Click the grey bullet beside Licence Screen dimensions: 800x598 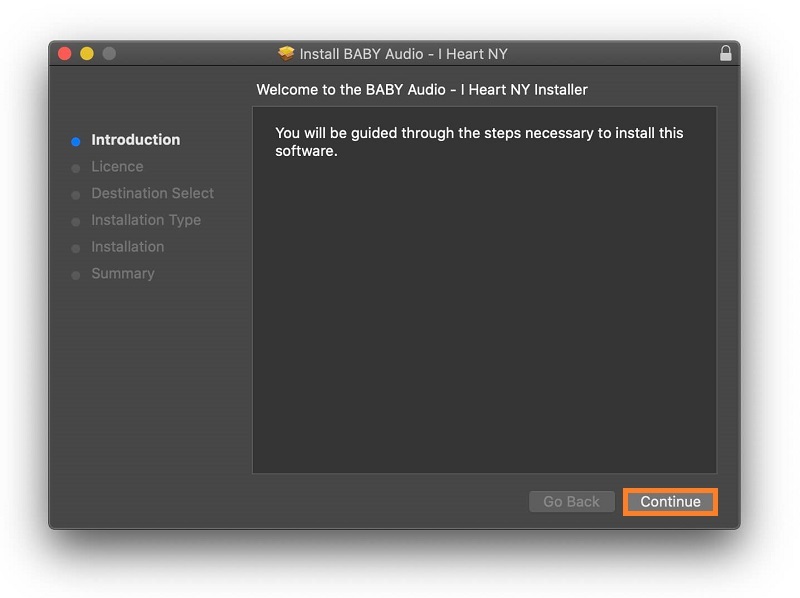pos(75,168)
